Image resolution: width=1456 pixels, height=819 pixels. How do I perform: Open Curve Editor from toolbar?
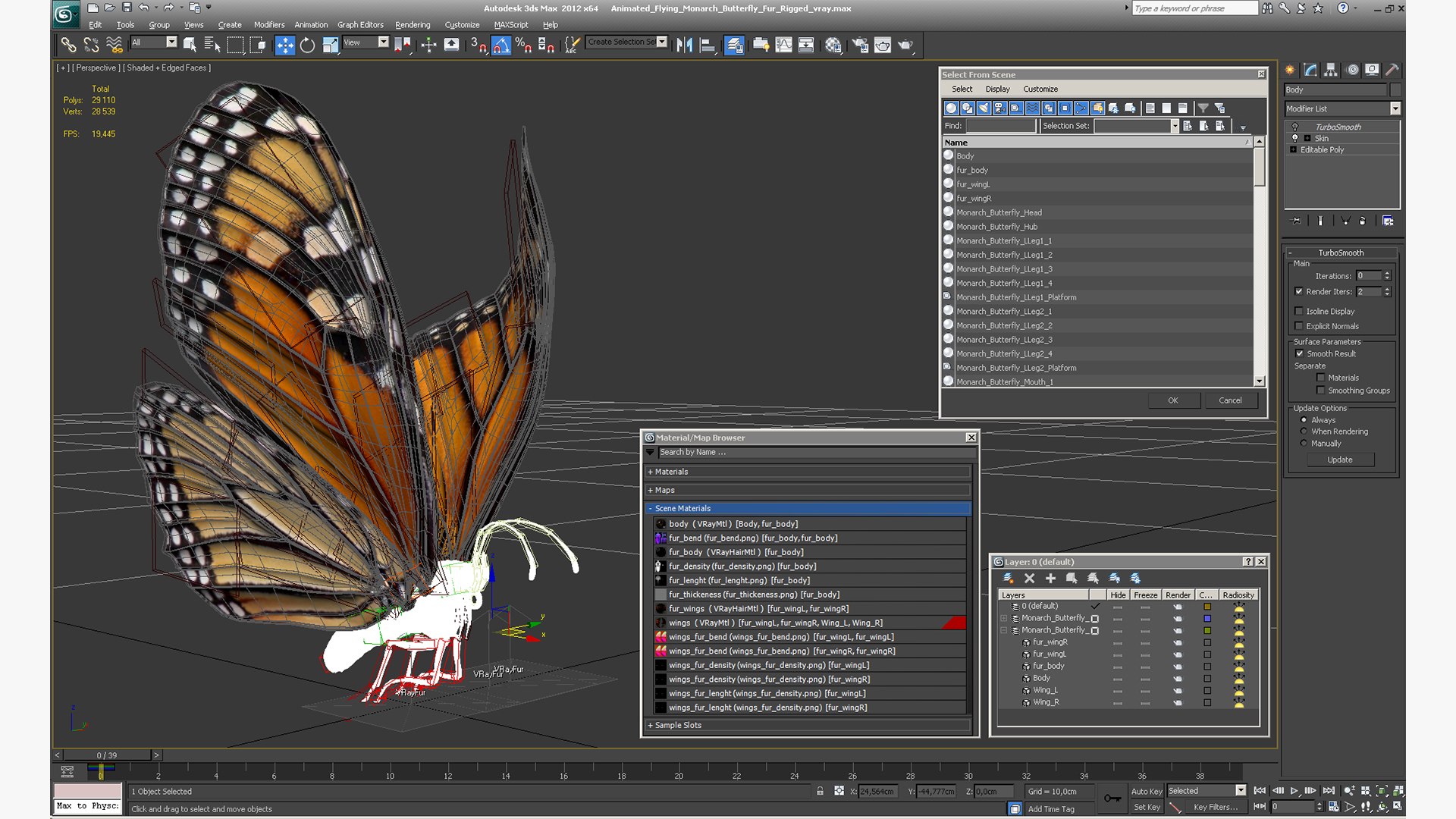pos(783,45)
